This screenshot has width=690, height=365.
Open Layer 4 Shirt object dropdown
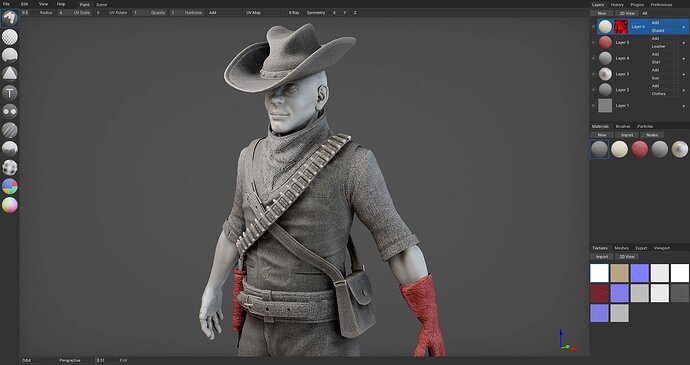click(663, 62)
